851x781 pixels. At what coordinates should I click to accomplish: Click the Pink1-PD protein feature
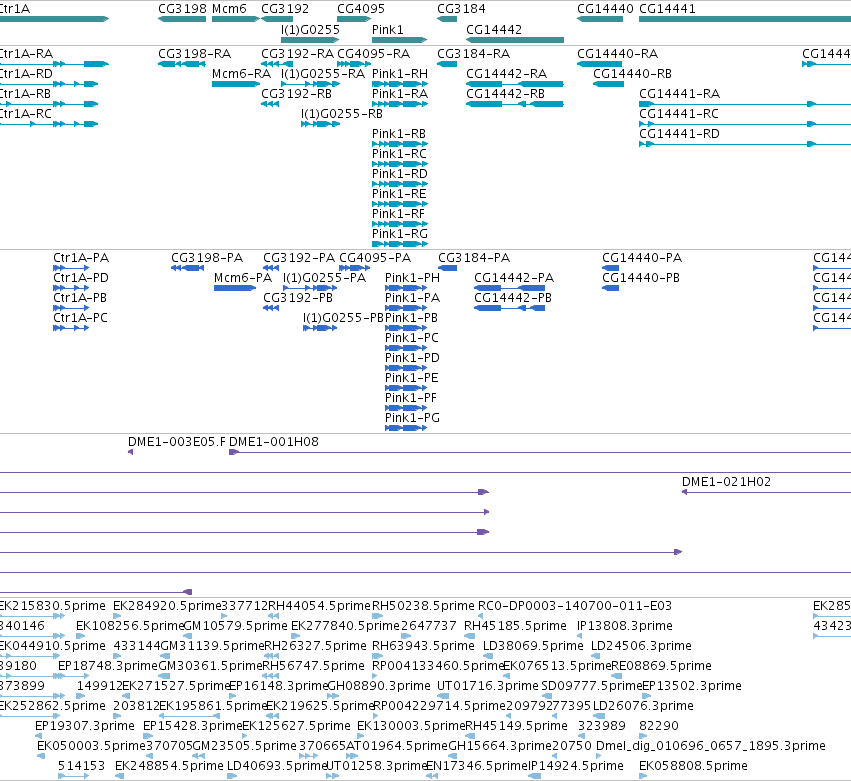point(406,368)
